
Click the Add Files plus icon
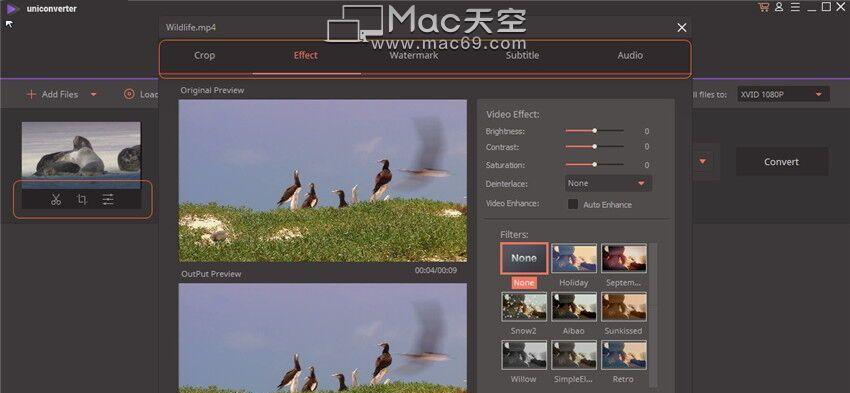click(x=31, y=94)
